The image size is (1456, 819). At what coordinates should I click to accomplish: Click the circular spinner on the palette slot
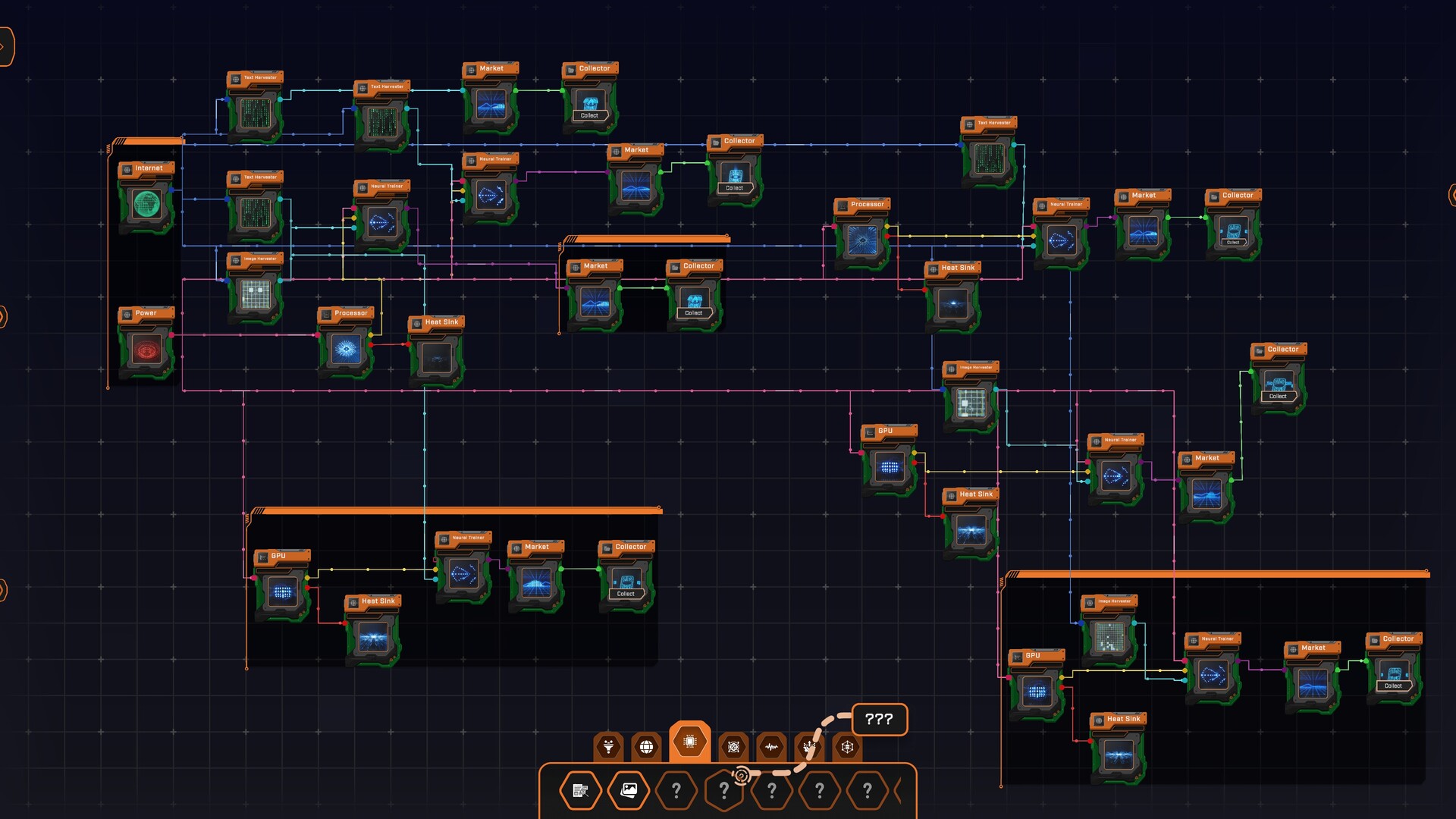(742, 775)
